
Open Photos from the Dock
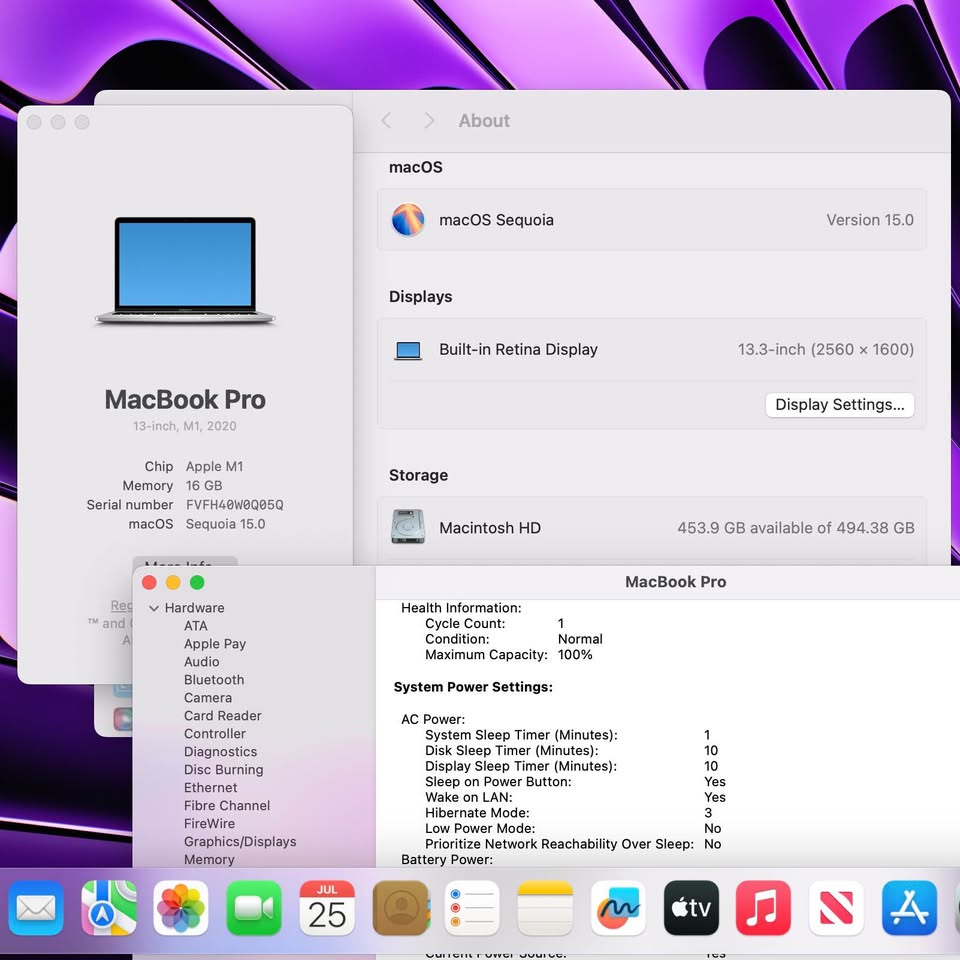181,908
